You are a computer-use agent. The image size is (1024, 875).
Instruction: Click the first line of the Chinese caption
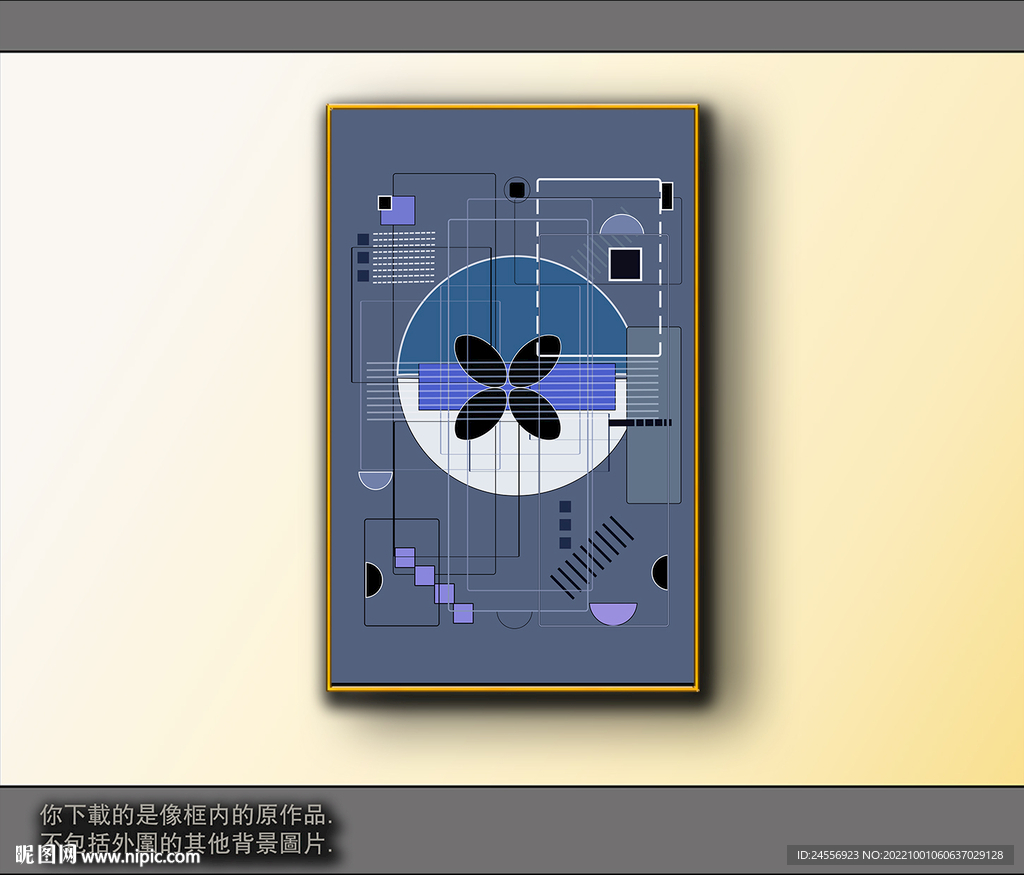tap(186, 814)
